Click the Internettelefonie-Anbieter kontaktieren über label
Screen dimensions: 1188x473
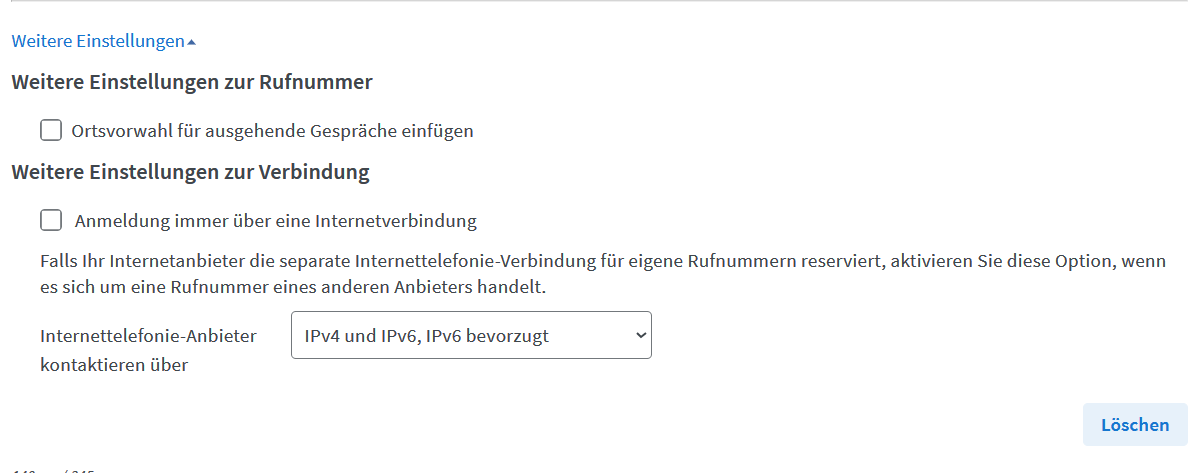(148, 350)
